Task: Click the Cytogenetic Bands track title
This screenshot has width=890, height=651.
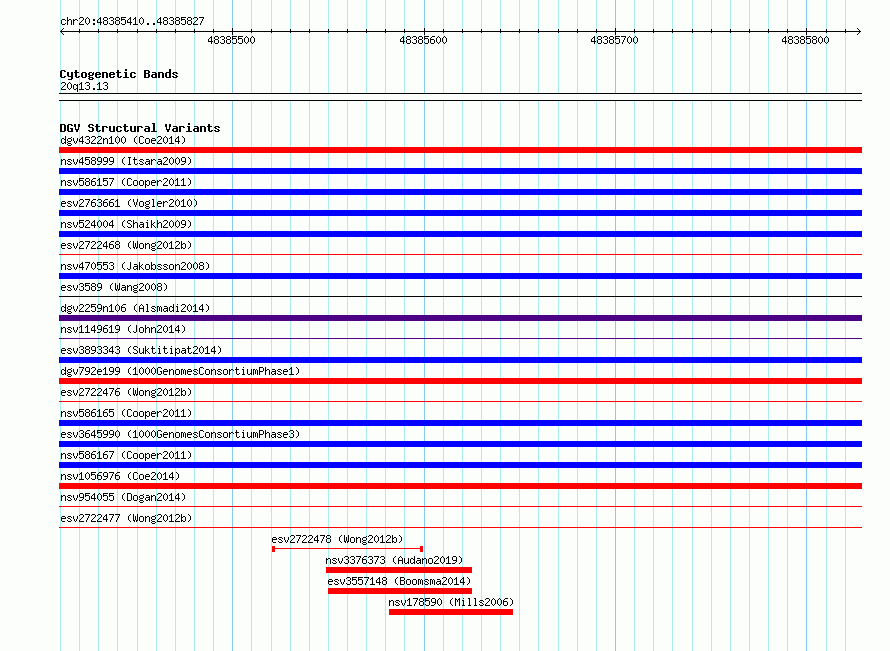Action: [119, 74]
